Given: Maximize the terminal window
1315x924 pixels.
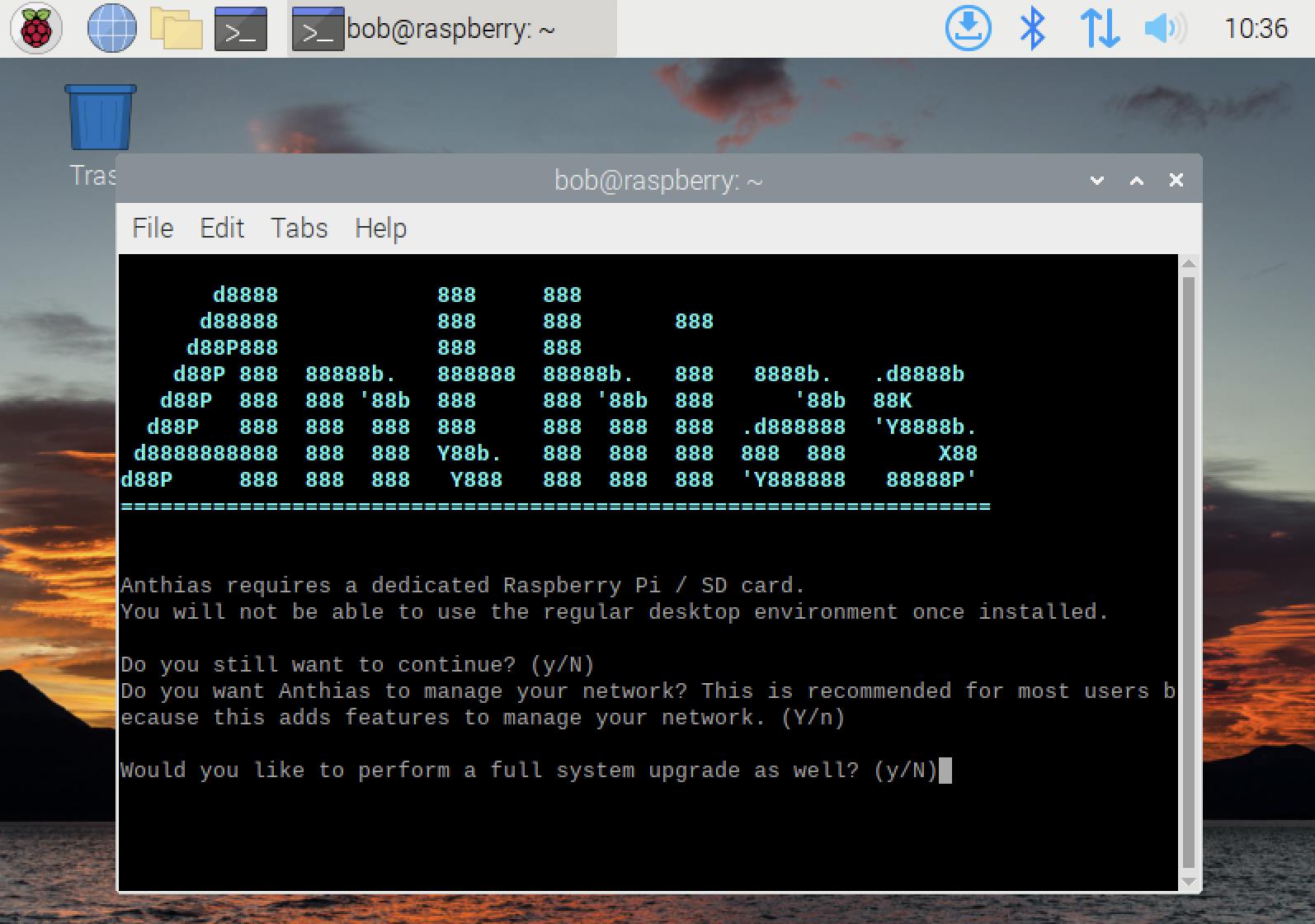Looking at the screenshot, I should pyautogui.click(x=1137, y=180).
